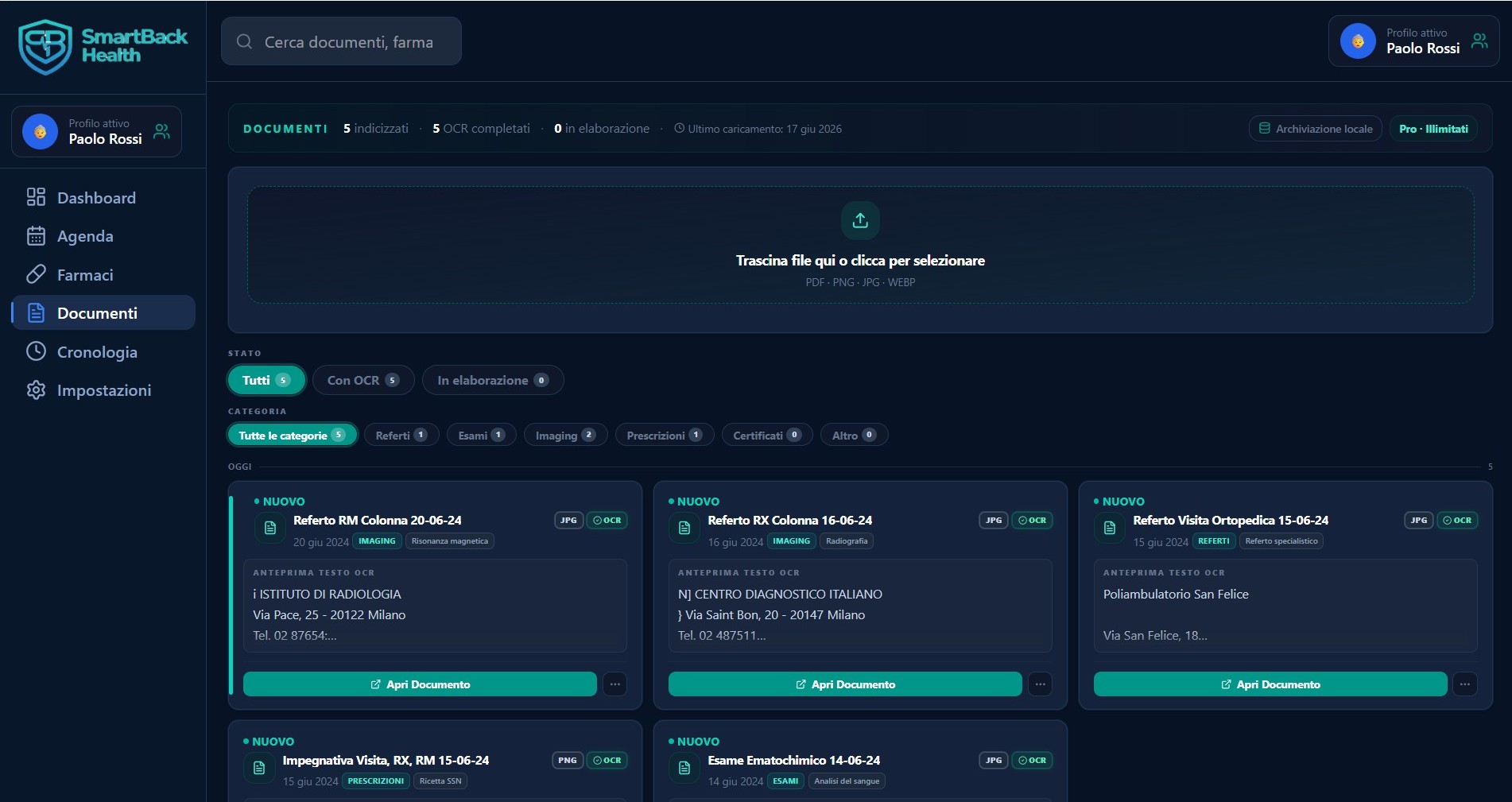
Task: Click the Cronologia clock icon
Action: click(36, 351)
